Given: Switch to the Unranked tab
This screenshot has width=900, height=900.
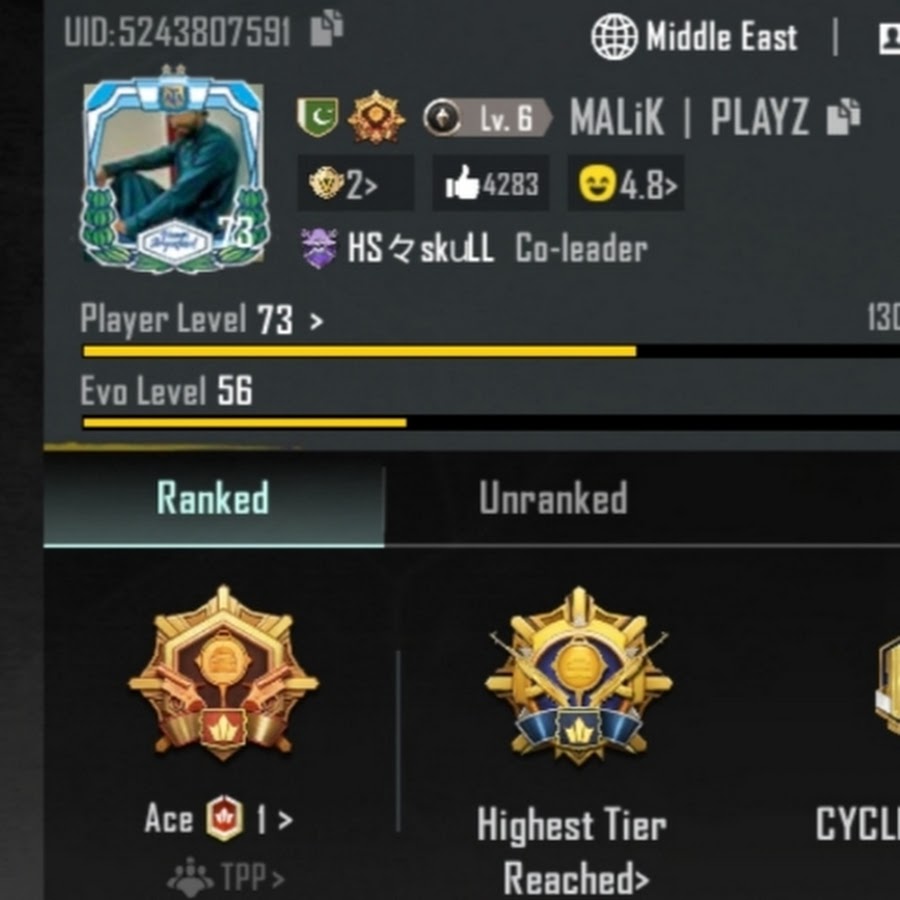Looking at the screenshot, I should 553,499.
